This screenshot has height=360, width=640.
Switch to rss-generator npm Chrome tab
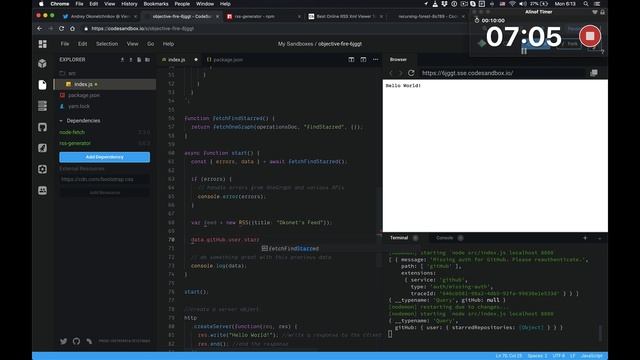click(264, 16)
